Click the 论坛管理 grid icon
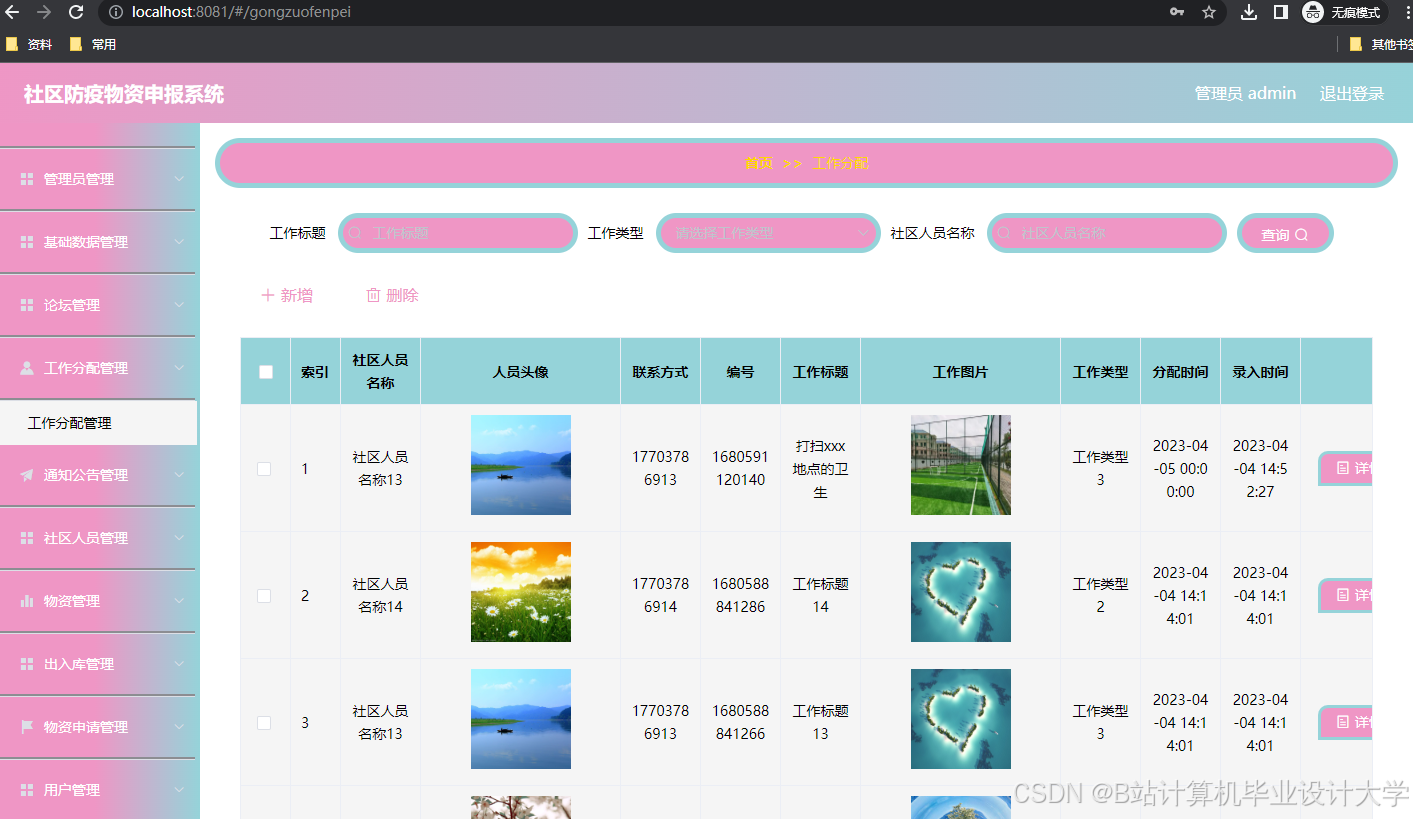This screenshot has height=819, width=1413. click(x=27, y=305)
